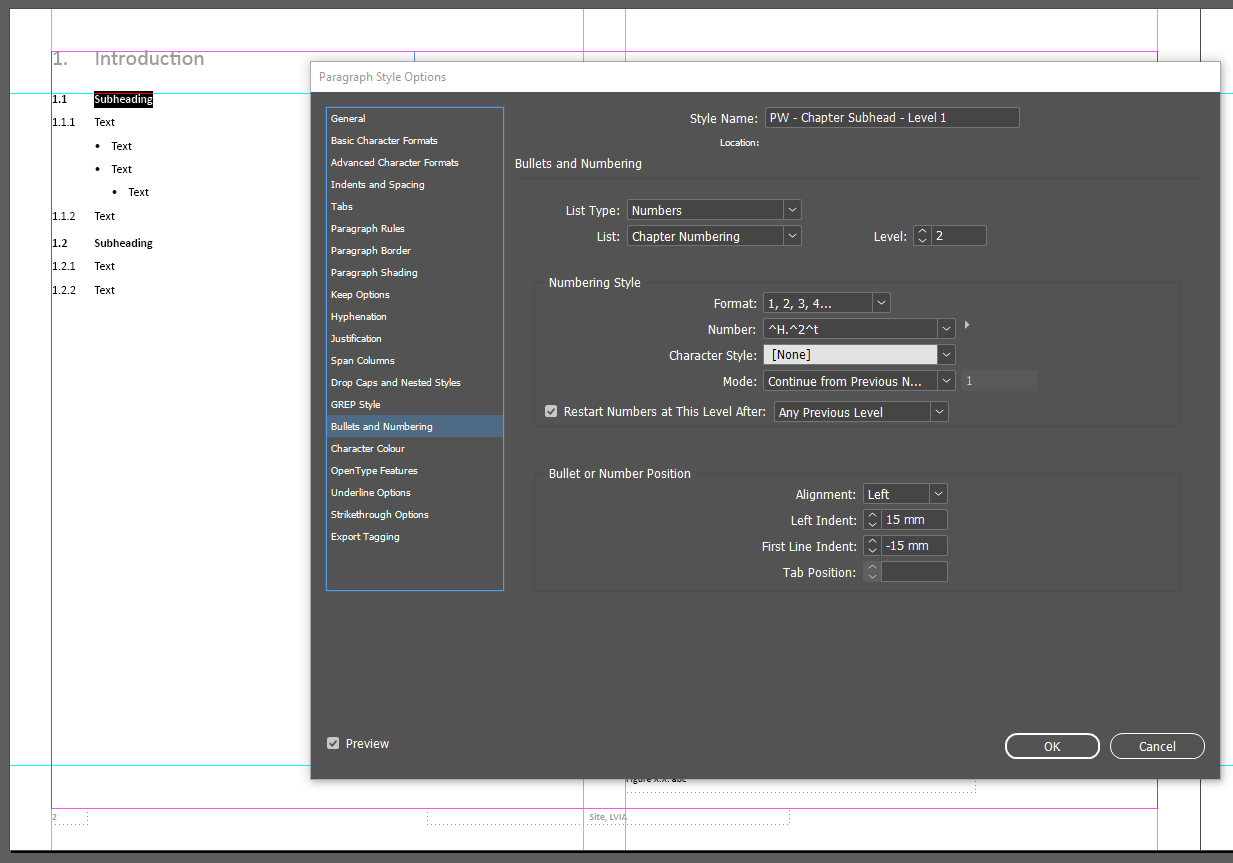Disable the Preview checkbox
Image resolution: width=1233 pixels, height=863 pixels.
(333, 743)
